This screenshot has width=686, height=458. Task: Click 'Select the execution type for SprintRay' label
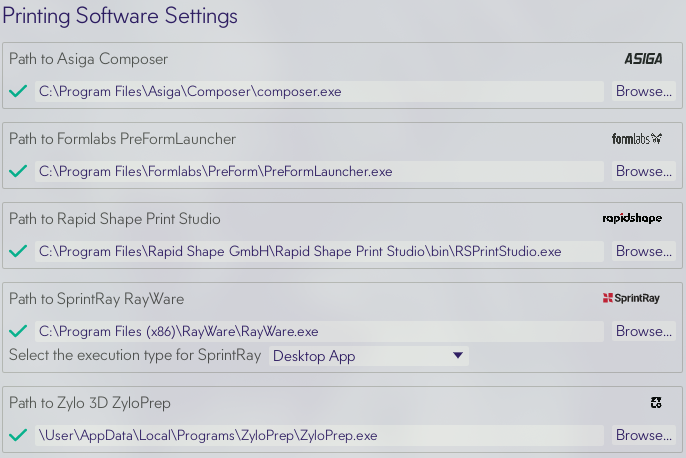point(135,355)
